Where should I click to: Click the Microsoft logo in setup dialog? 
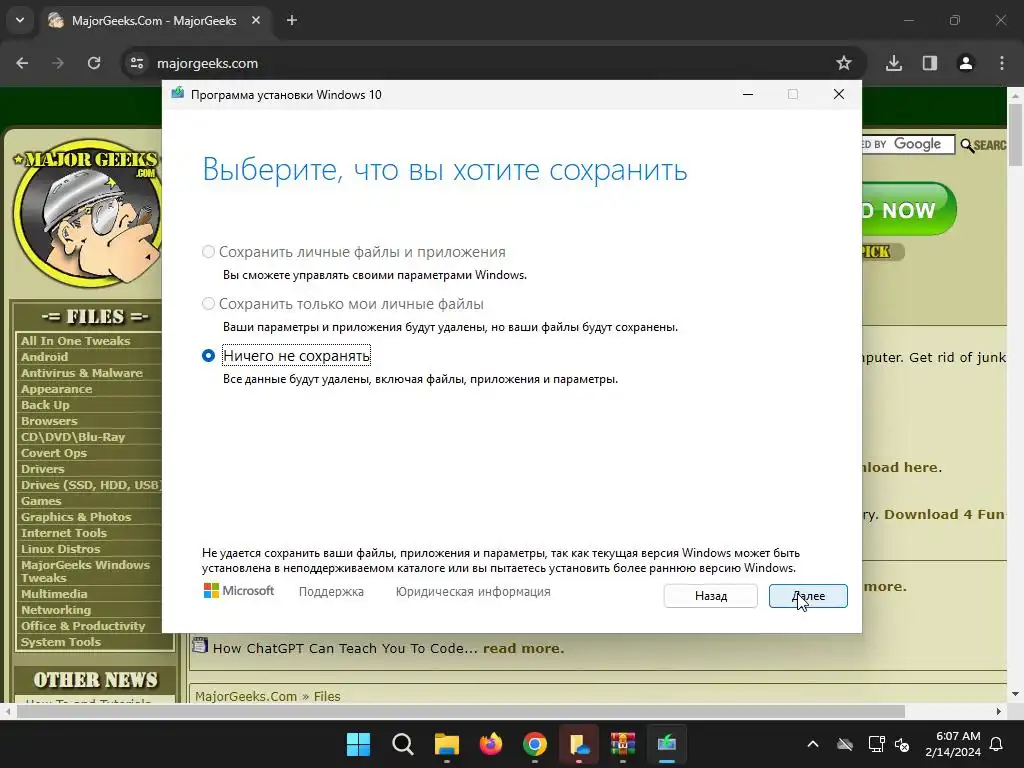tap(238, 591)
